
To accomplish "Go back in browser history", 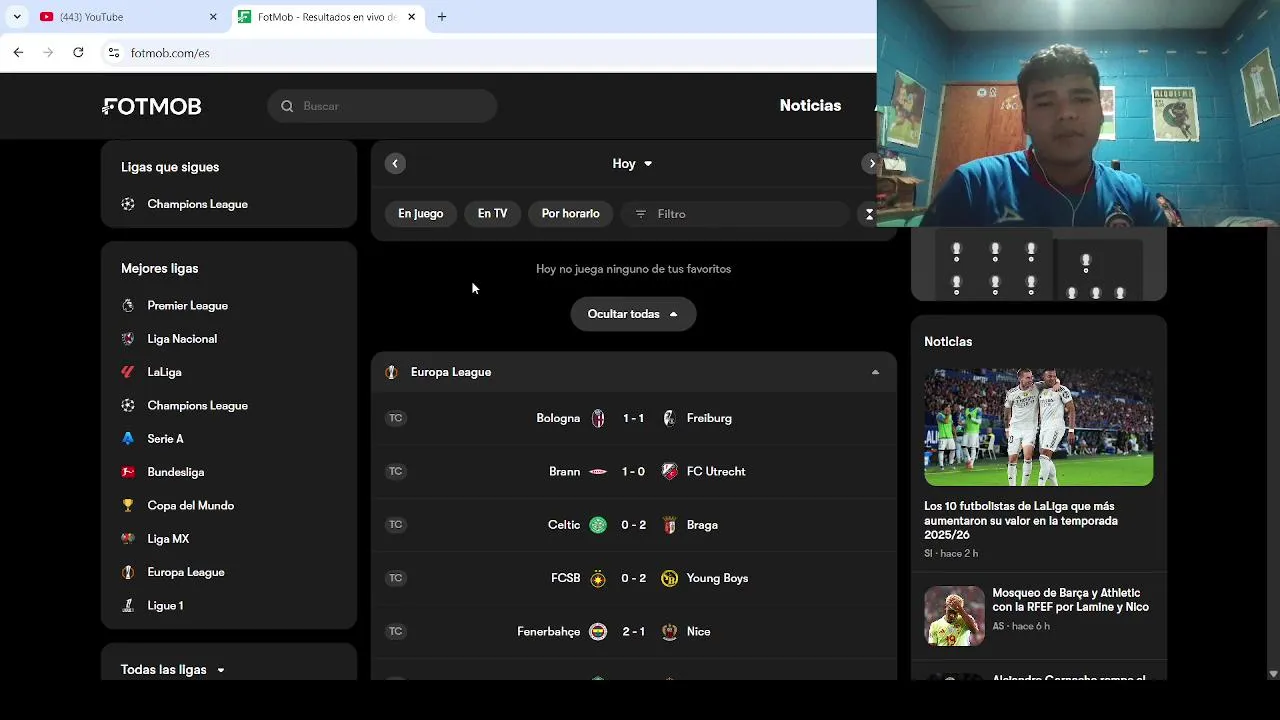I will click(x=18, y=53).
